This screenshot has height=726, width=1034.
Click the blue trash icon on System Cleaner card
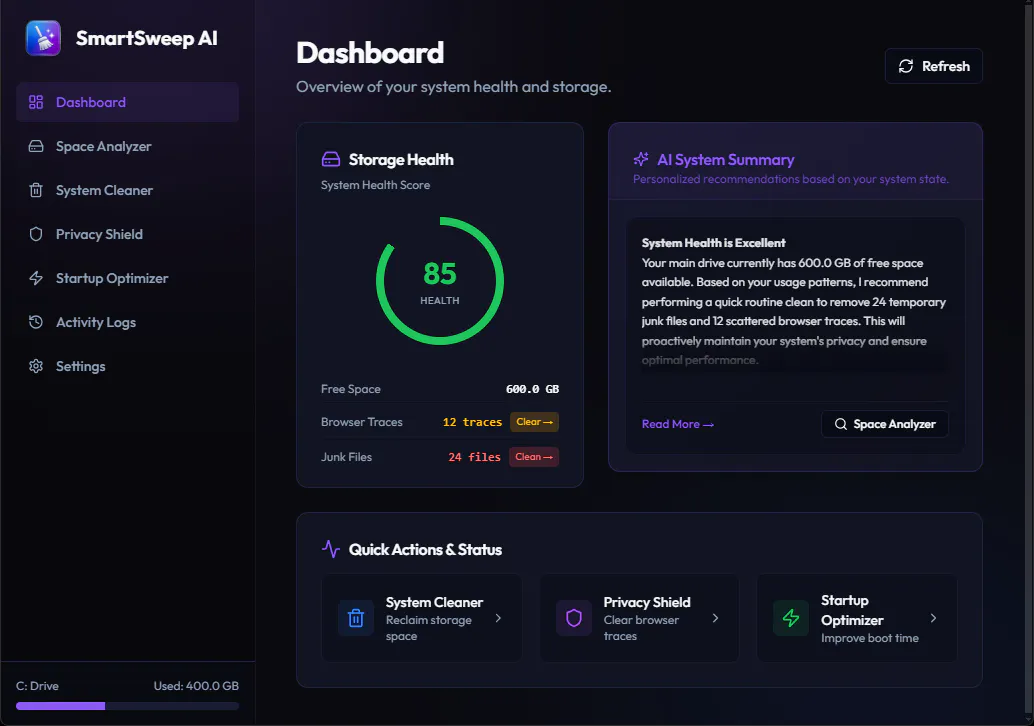(356, 618)
